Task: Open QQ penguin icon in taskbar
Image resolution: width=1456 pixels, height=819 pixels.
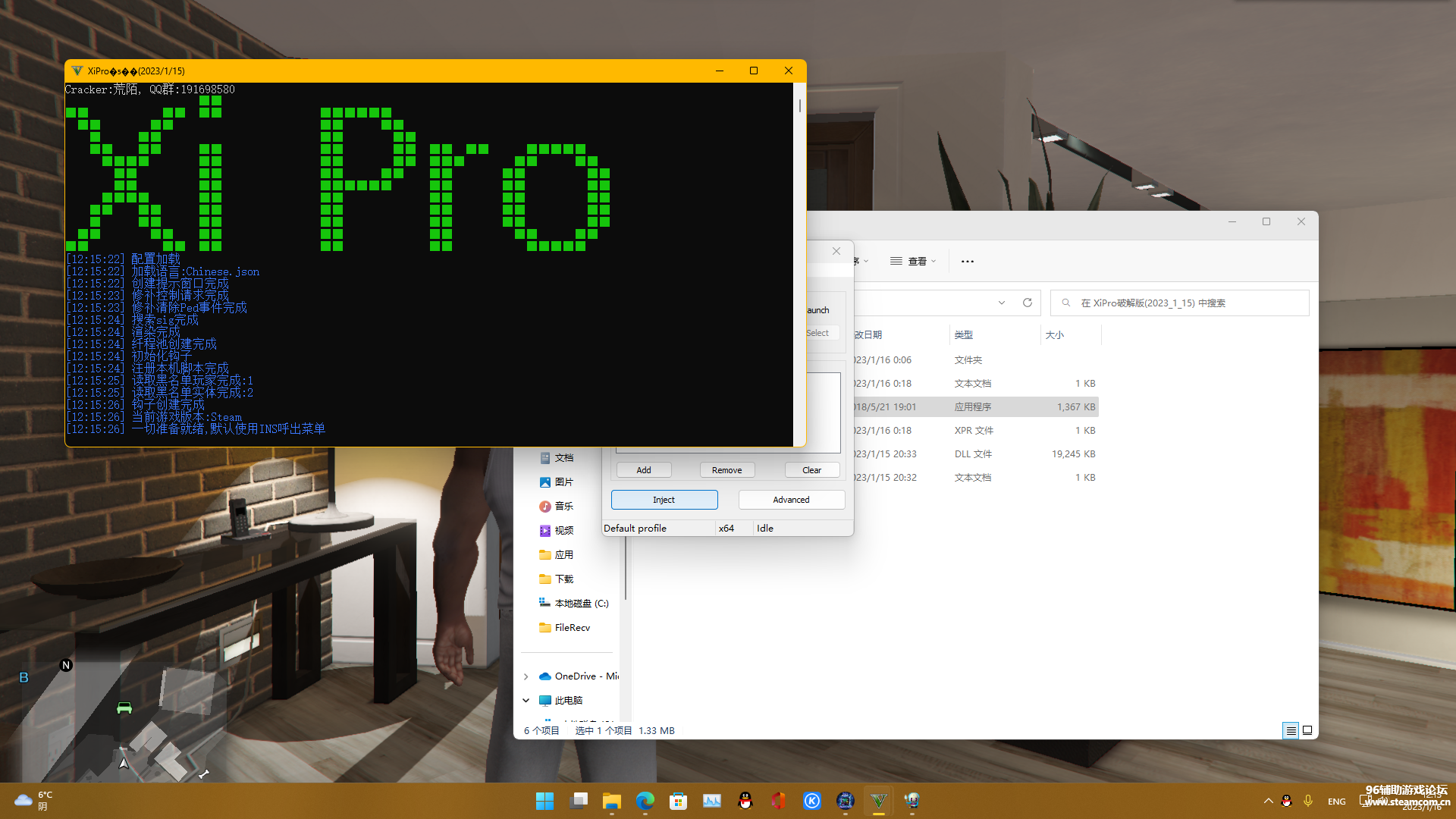Action: [745, 801]
